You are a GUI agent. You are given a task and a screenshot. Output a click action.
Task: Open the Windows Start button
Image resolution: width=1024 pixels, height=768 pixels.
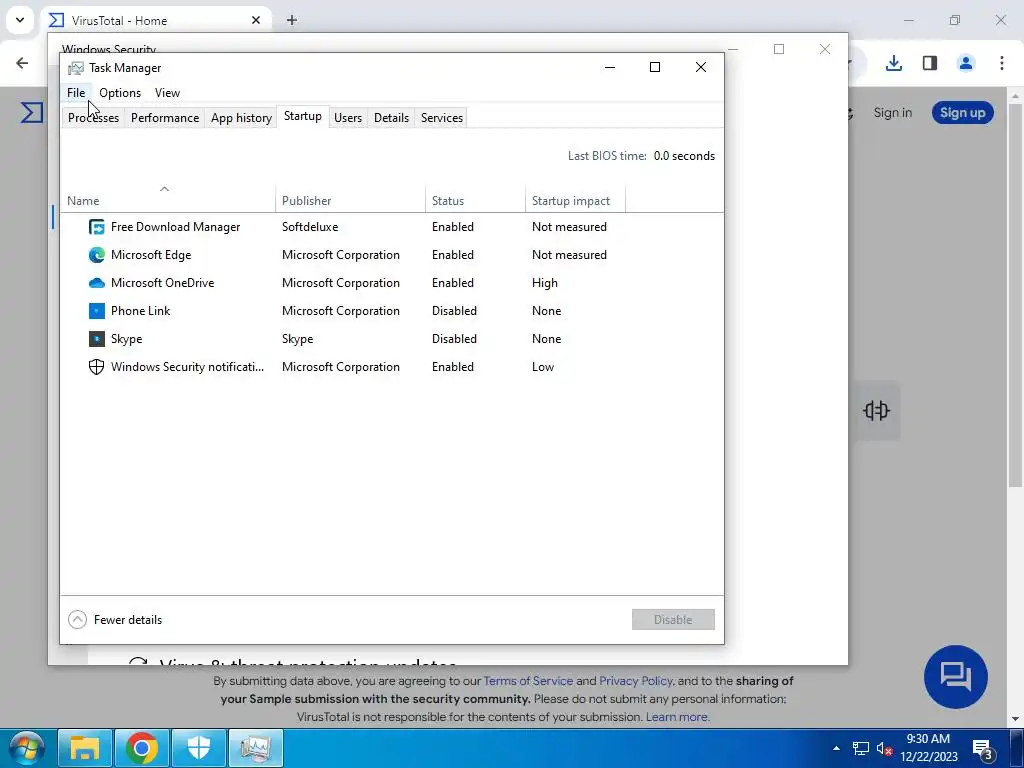click(x=26, y=748)
